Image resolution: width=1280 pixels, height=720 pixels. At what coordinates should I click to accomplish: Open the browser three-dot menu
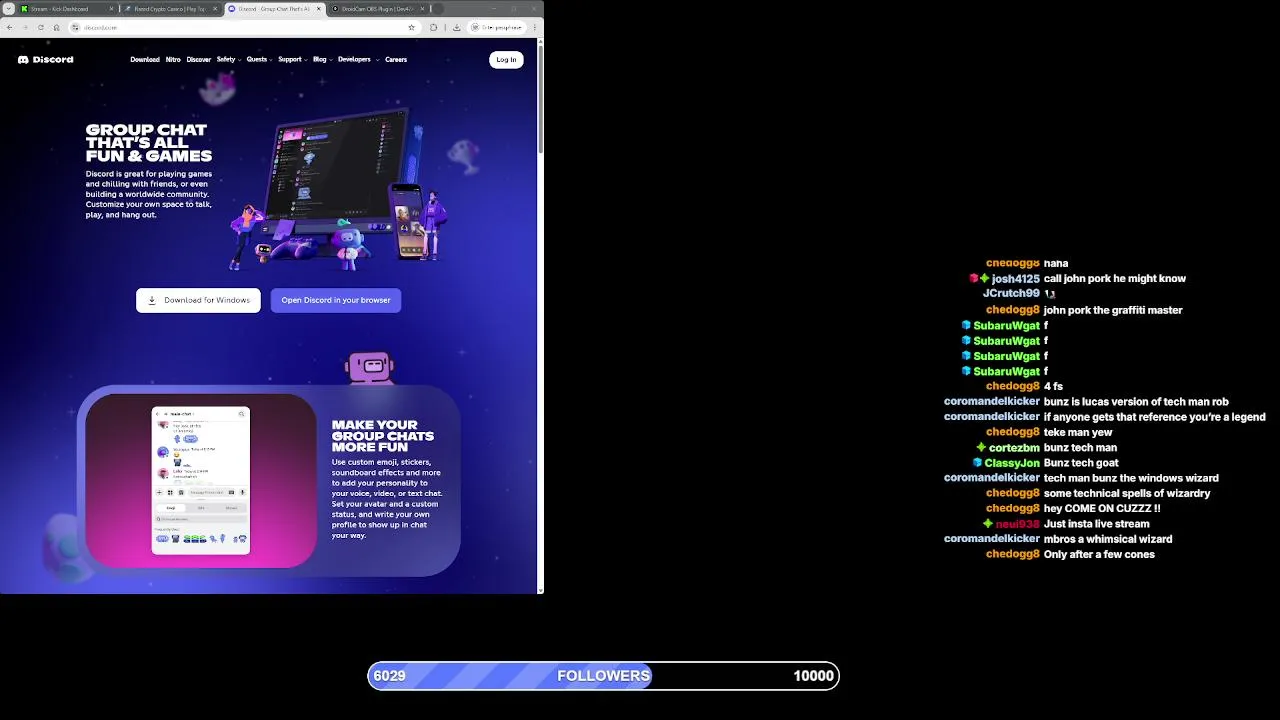click(x=535, y=27)
